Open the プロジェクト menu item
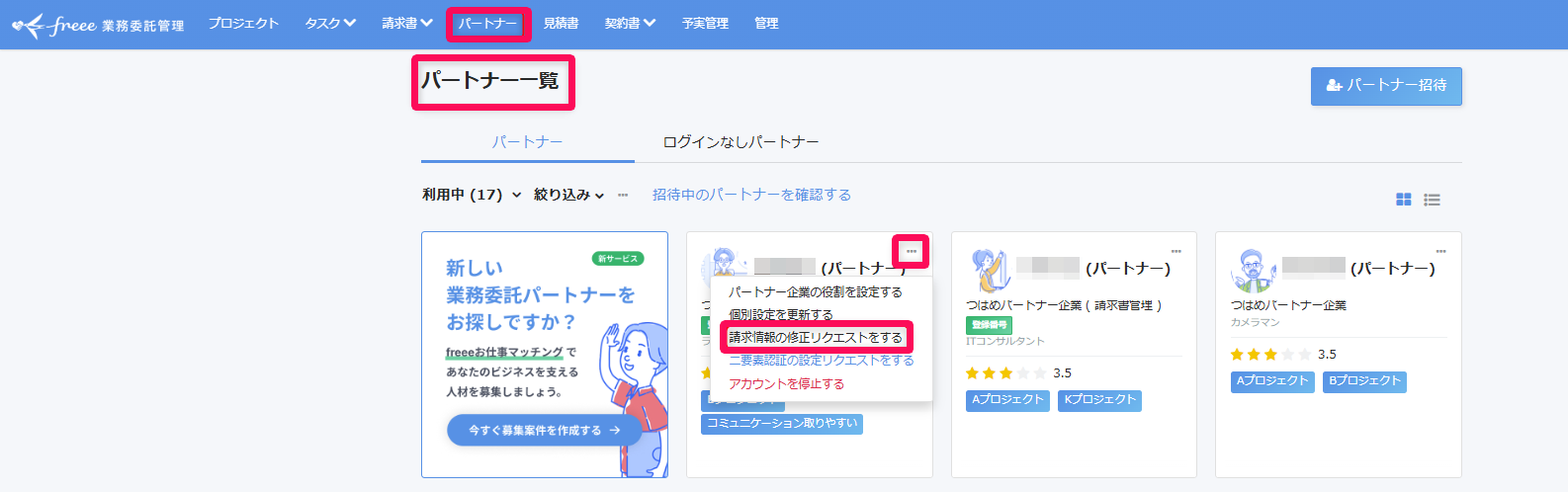1568x492 pixels. [x=243, y=24]
